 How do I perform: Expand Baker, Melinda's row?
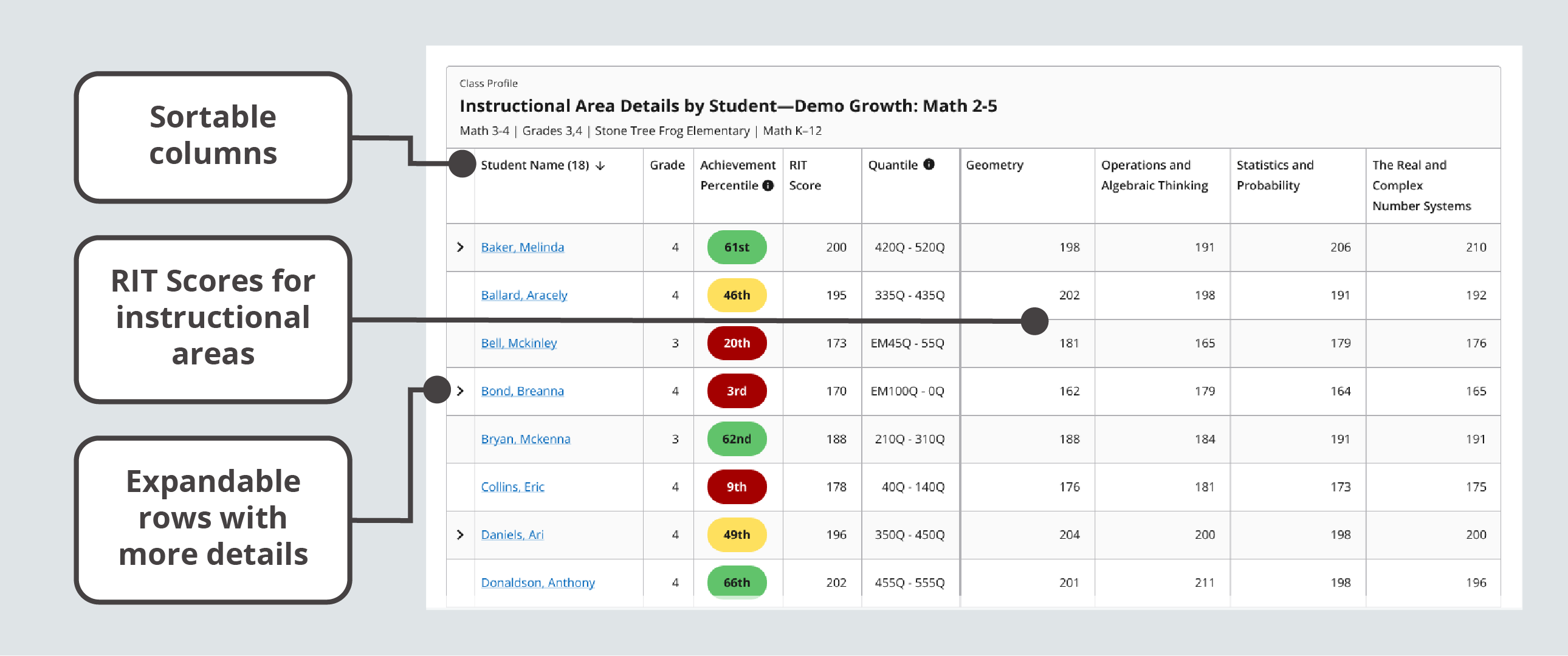point(461,247)
